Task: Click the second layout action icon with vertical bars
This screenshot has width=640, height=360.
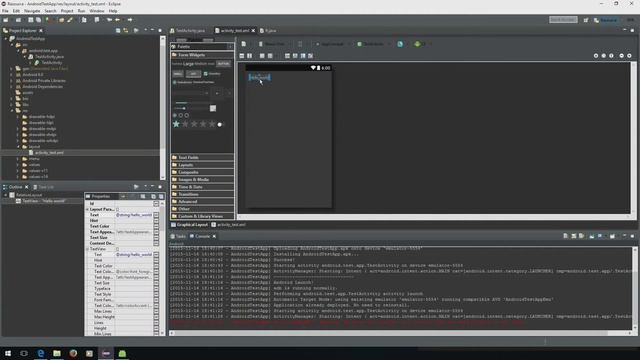Action: pyautogui.click(x=249, y=56)
